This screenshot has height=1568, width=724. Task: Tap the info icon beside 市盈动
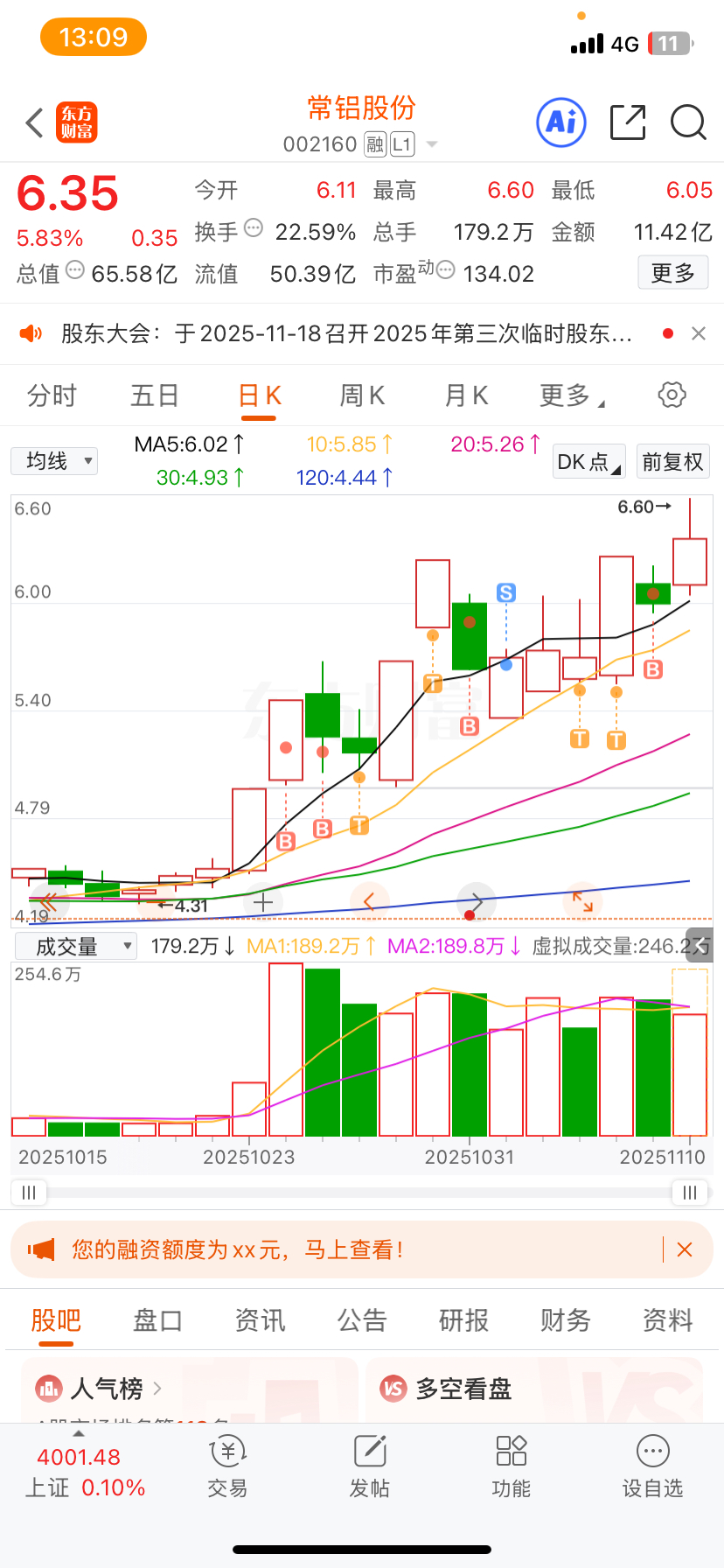pos(445,270)
